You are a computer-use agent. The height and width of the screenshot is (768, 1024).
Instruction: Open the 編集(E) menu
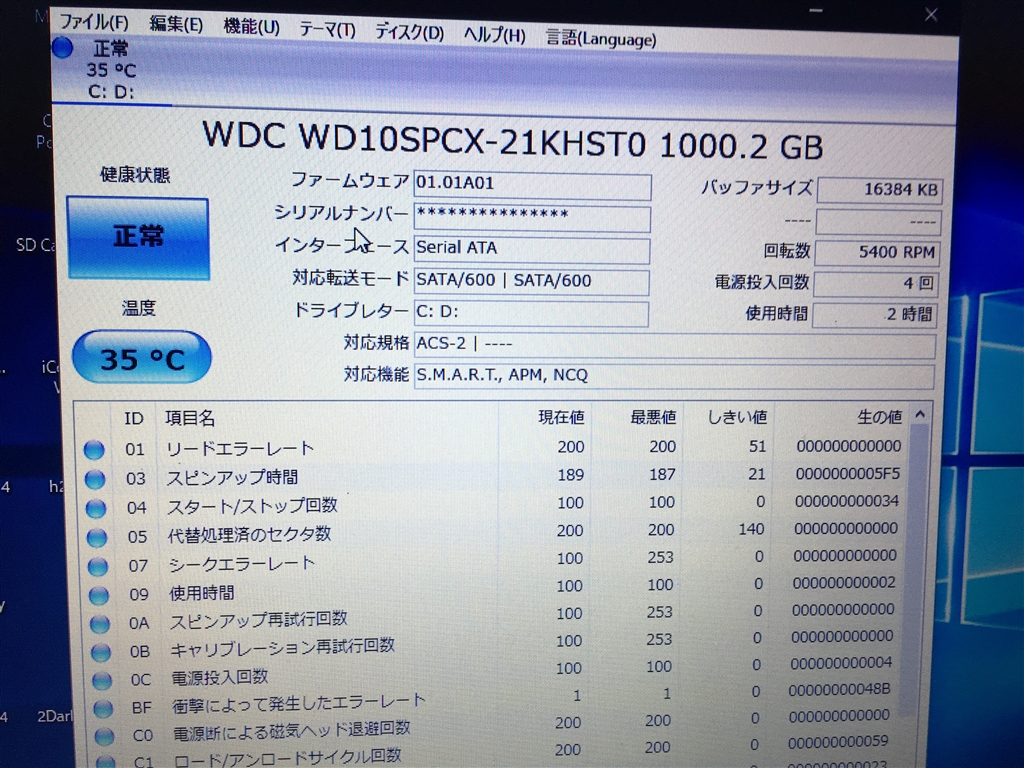[x=176, y=25]
